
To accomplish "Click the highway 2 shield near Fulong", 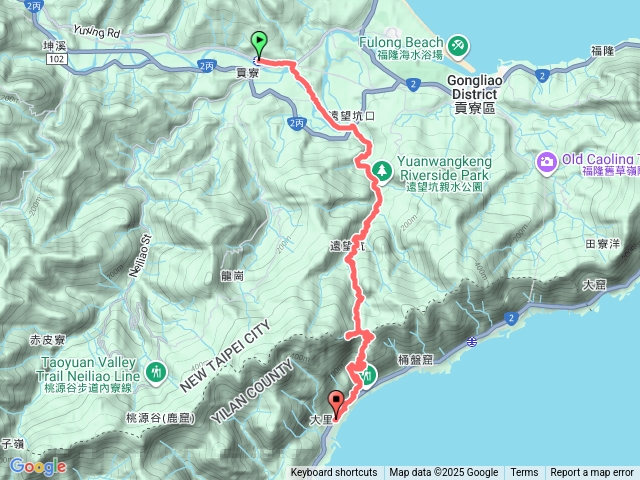I will [x=413, y=84].
